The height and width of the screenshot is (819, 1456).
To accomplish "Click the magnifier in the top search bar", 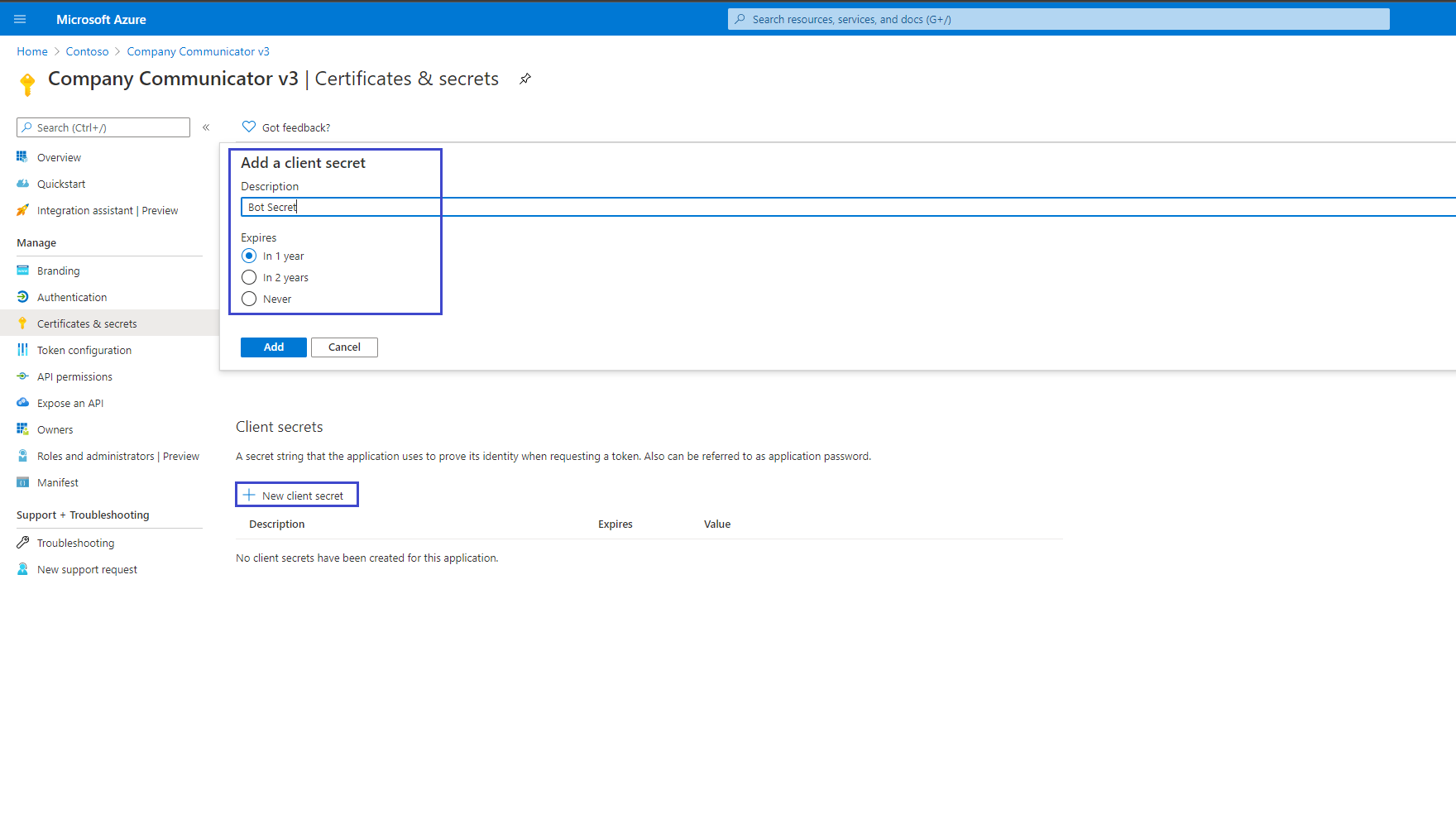I will (x=740, y=19).
